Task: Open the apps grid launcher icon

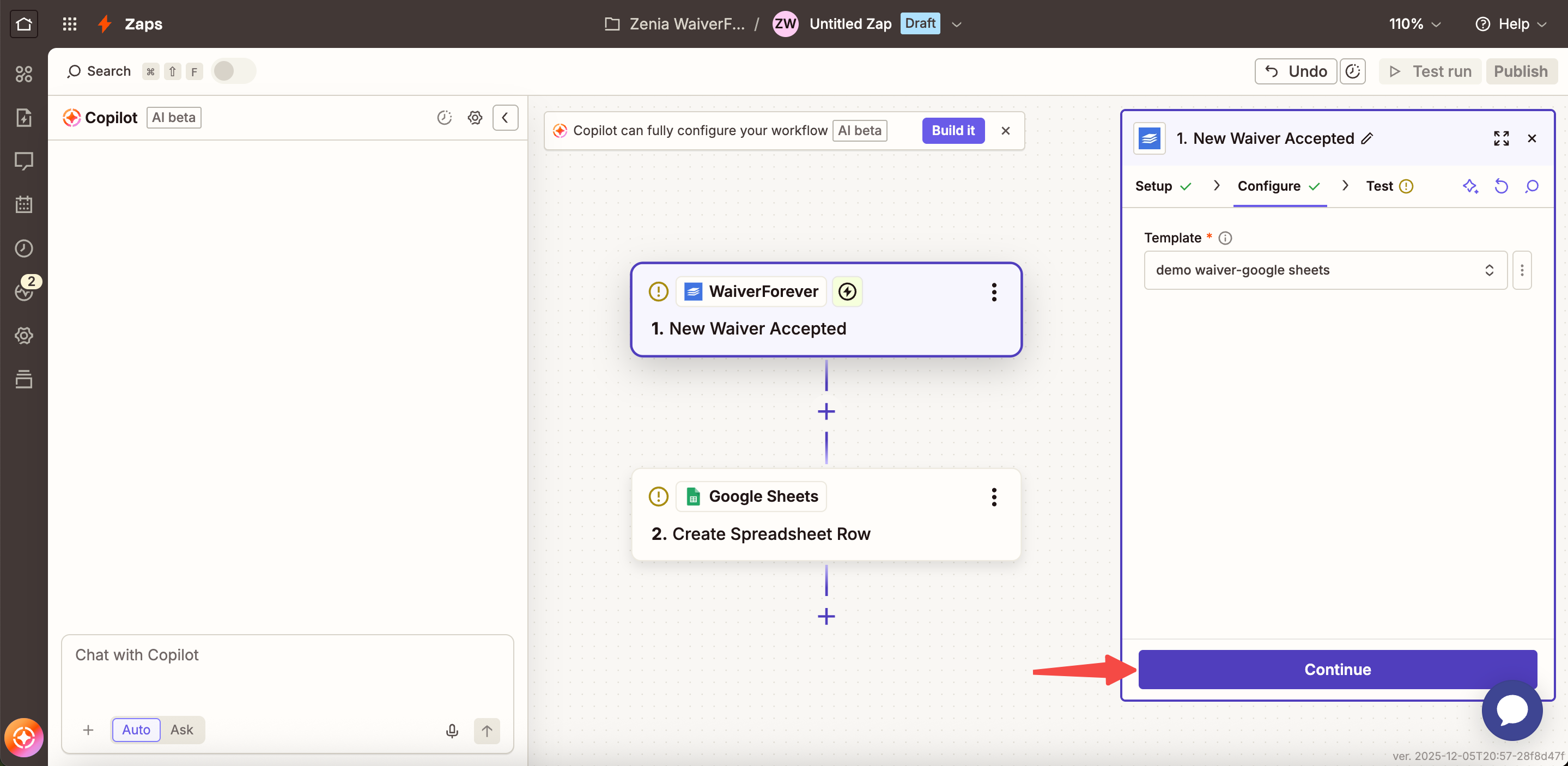Action: pos(69,24)
